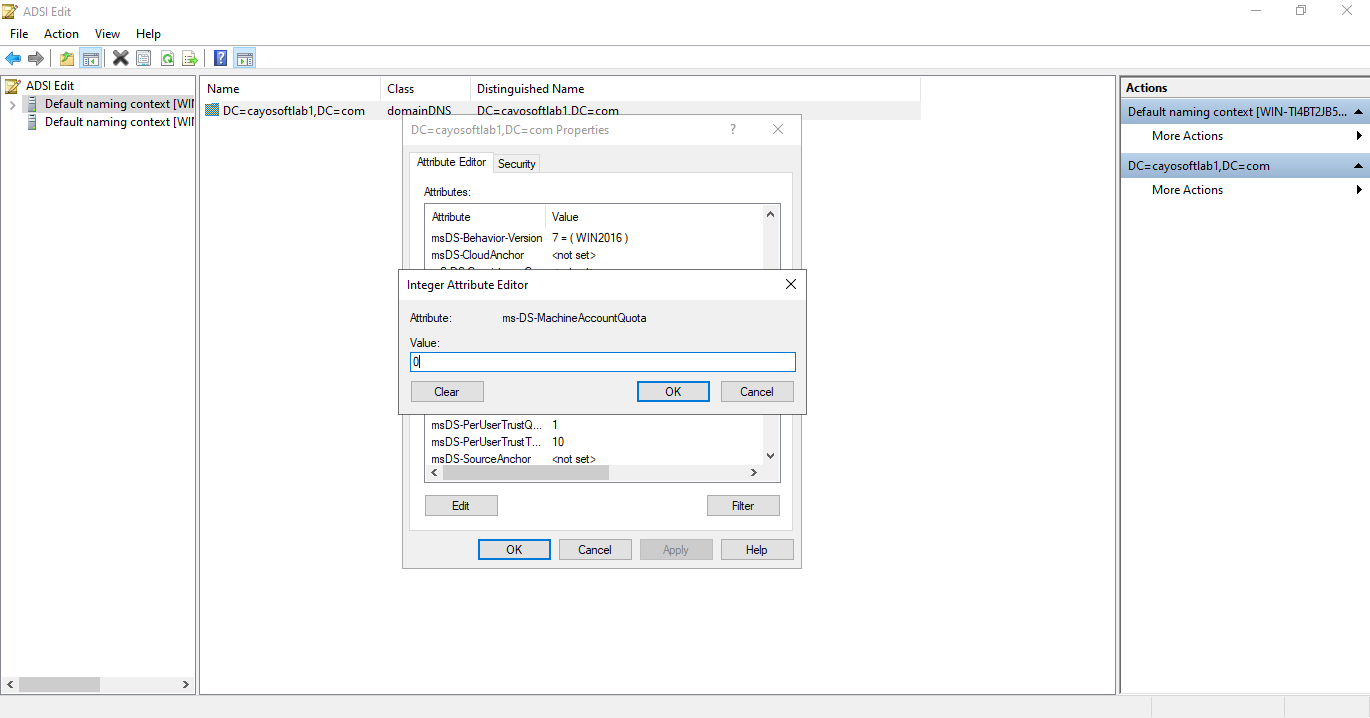Open the Action menu
The width and height of the screenshot is (1370, 718).
pos(61,34)
